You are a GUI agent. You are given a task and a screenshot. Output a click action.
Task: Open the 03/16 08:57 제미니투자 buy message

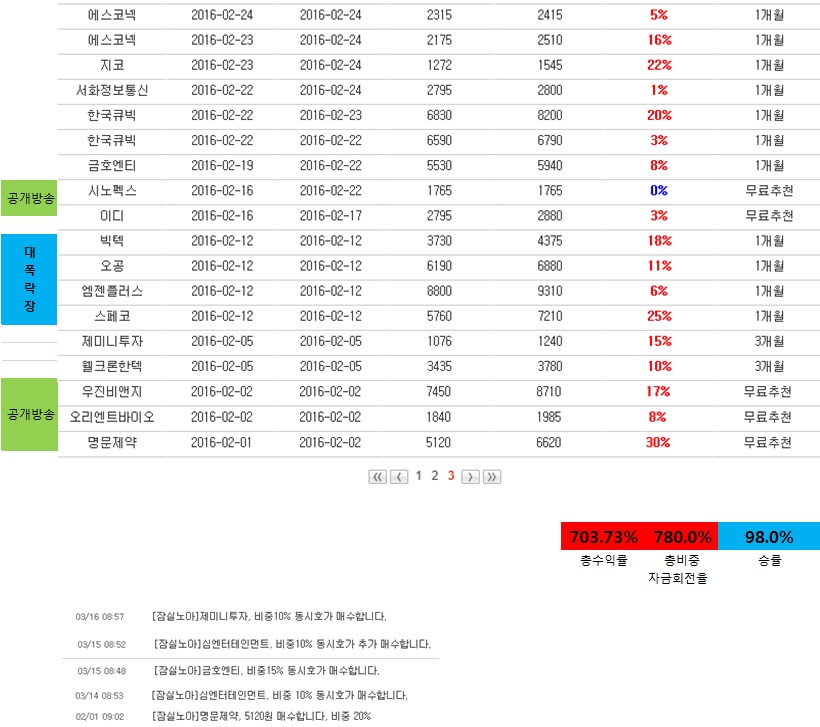click(x=269, y=617)
